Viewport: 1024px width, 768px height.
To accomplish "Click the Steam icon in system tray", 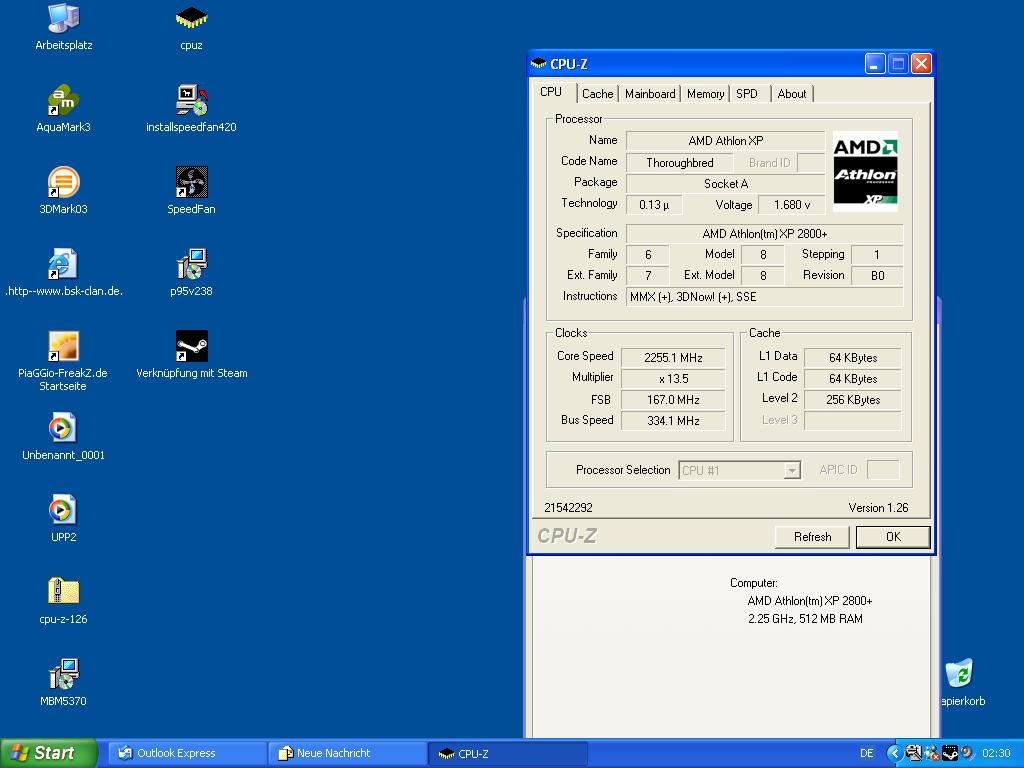I will 950,754.
